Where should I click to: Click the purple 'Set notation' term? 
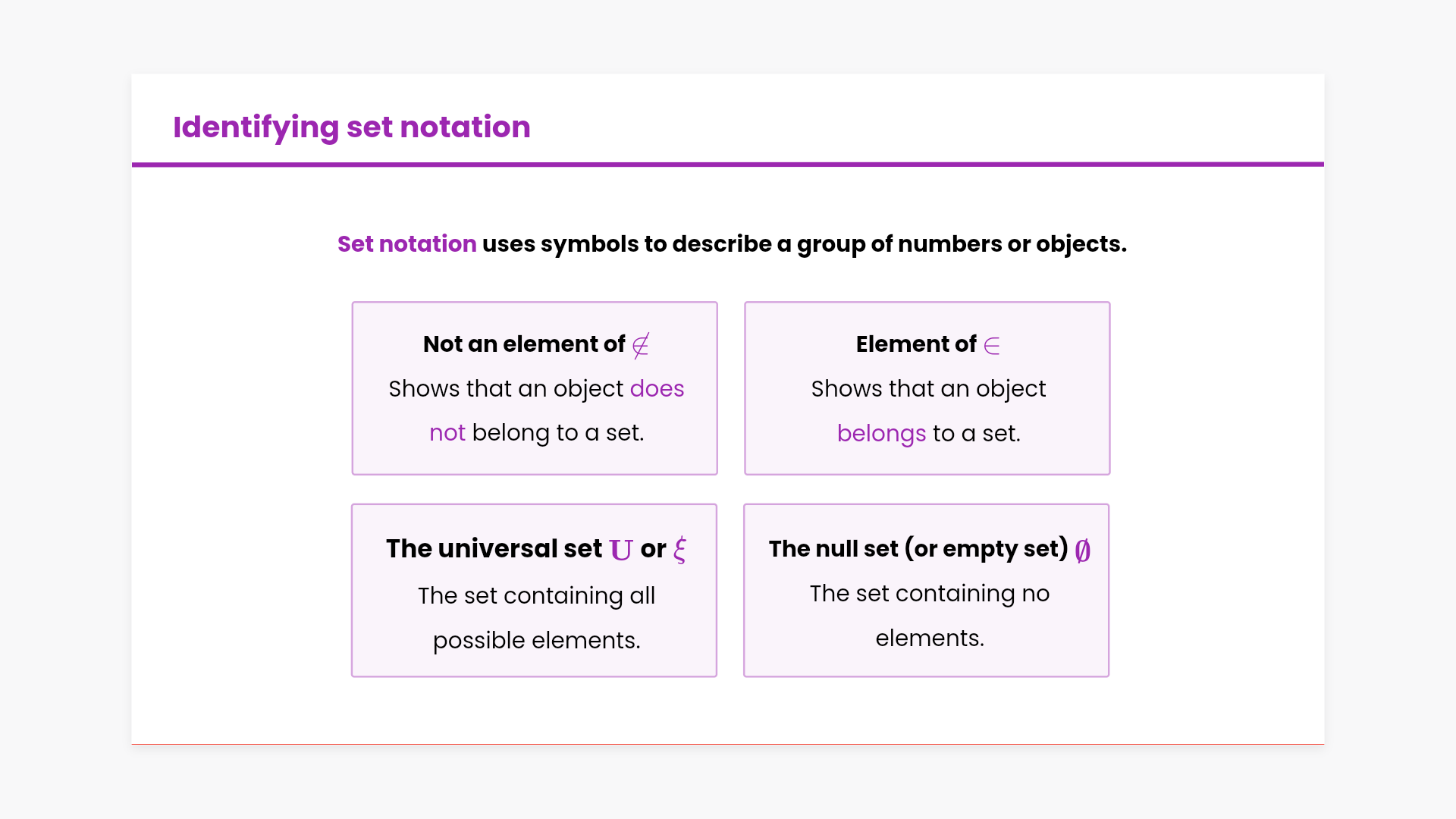(x=406, y=244)
